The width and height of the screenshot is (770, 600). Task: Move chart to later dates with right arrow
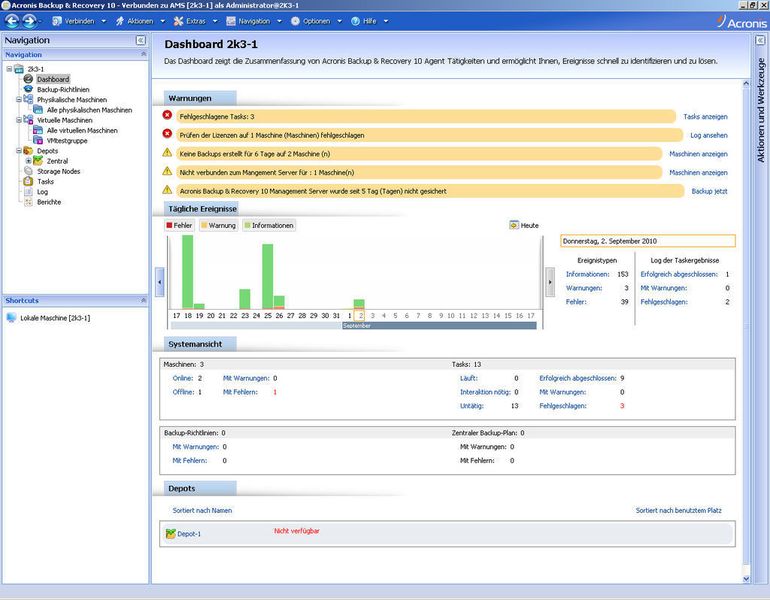click(x=550, y=282)
